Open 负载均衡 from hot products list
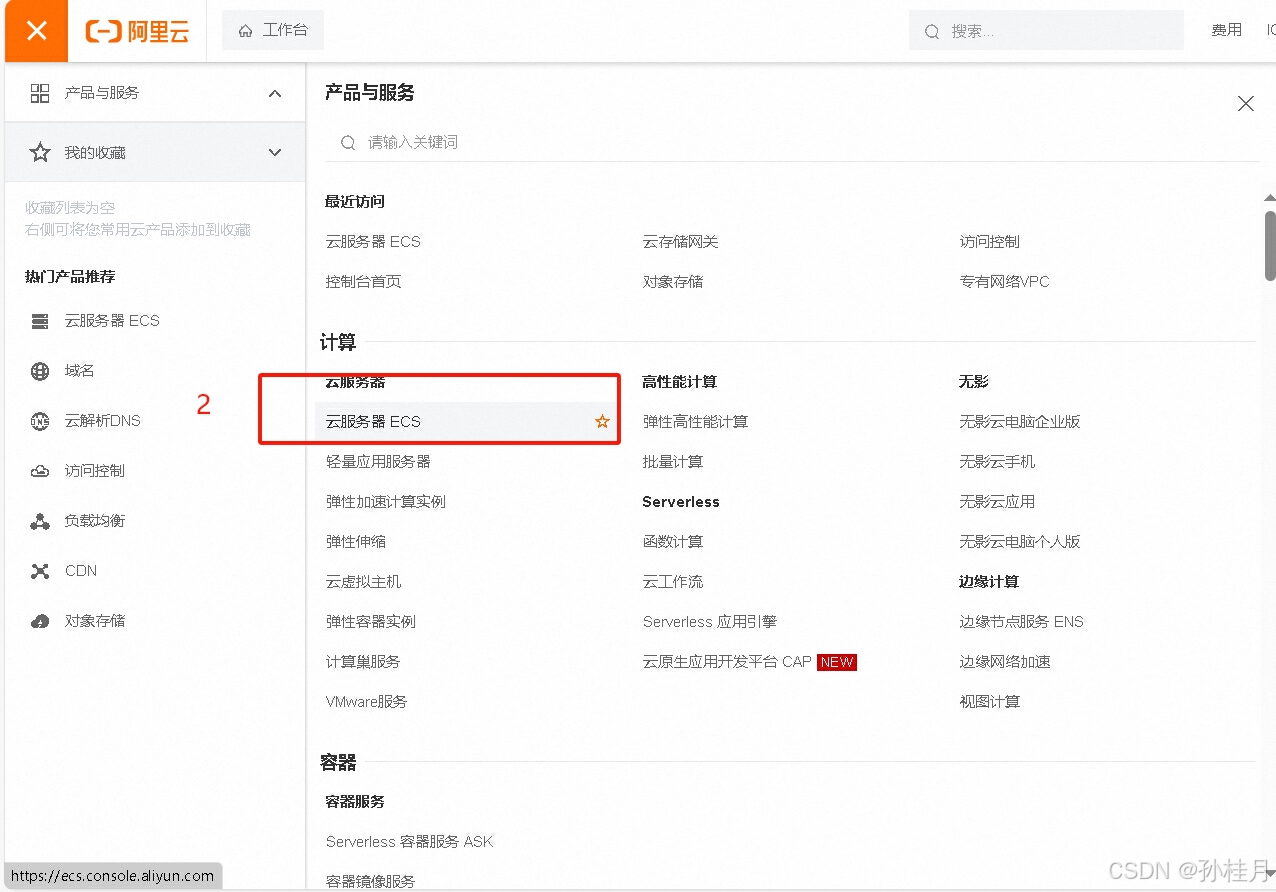 click(95, 521)
